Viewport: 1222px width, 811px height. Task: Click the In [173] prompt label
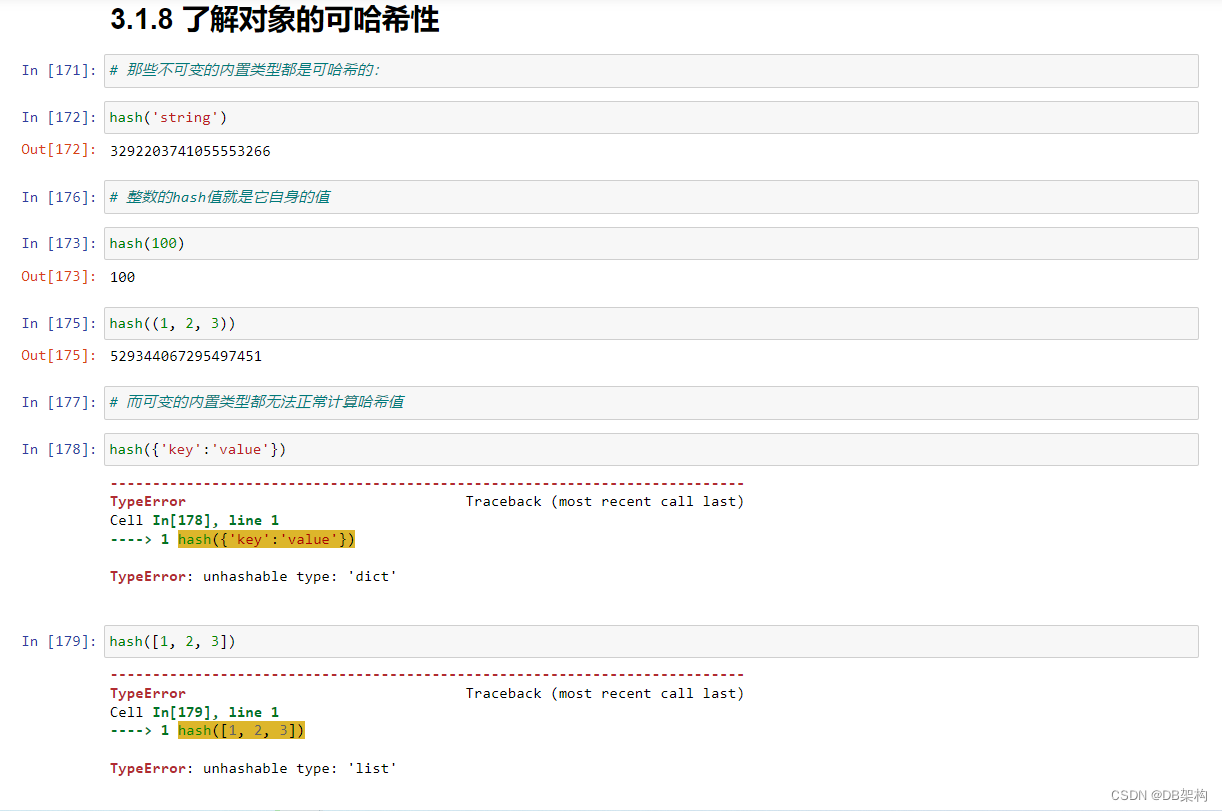59,243
